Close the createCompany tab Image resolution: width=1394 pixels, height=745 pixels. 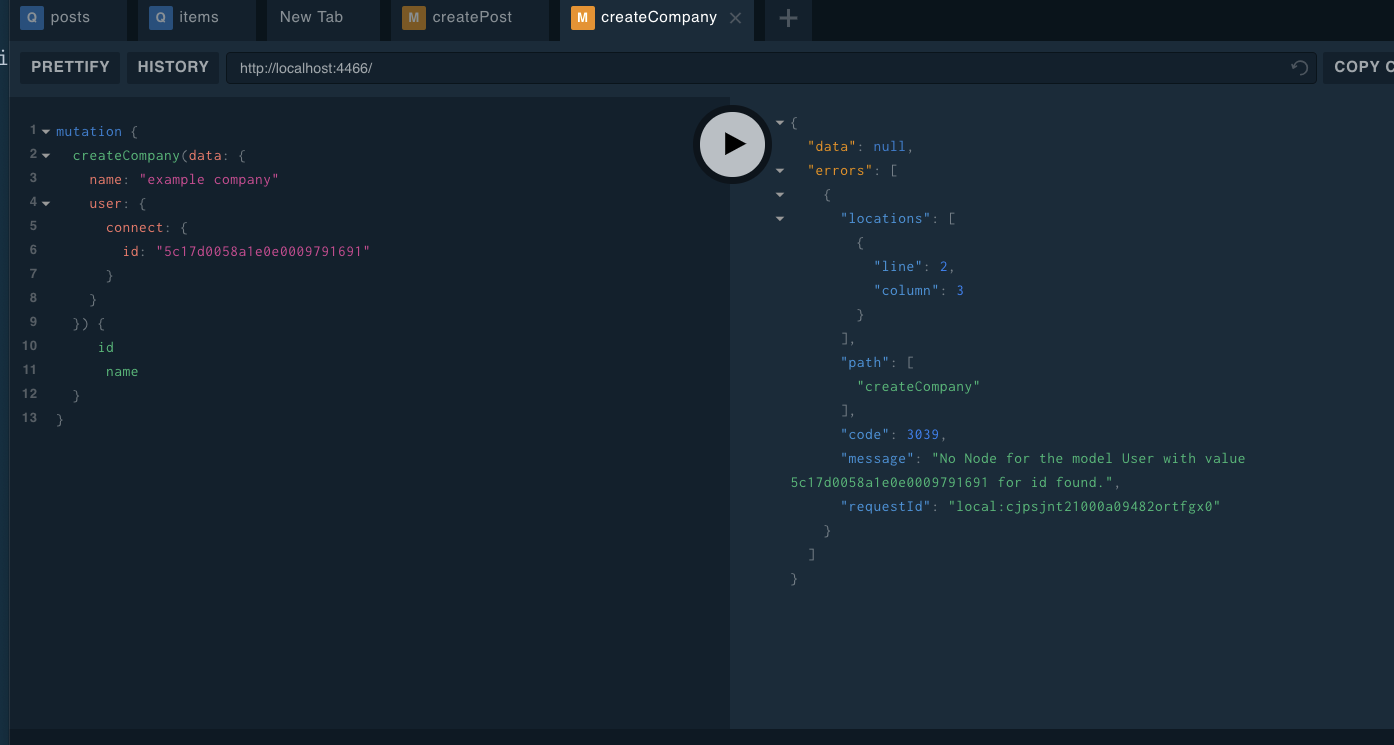coord(736,18)
